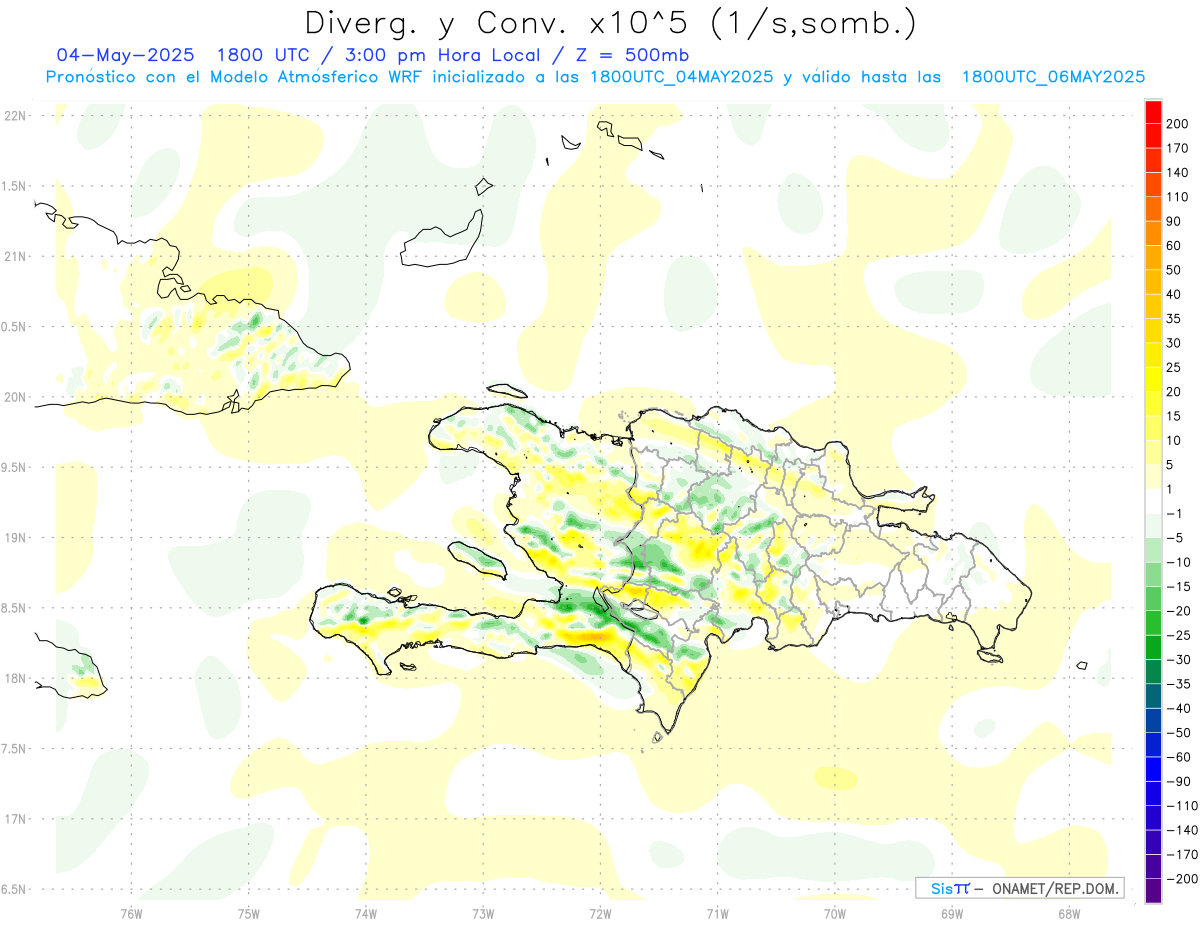The width and height of the screenshot is (1200, 927).
Task: Click the legend value "-140"
Action: (1183, 831)
